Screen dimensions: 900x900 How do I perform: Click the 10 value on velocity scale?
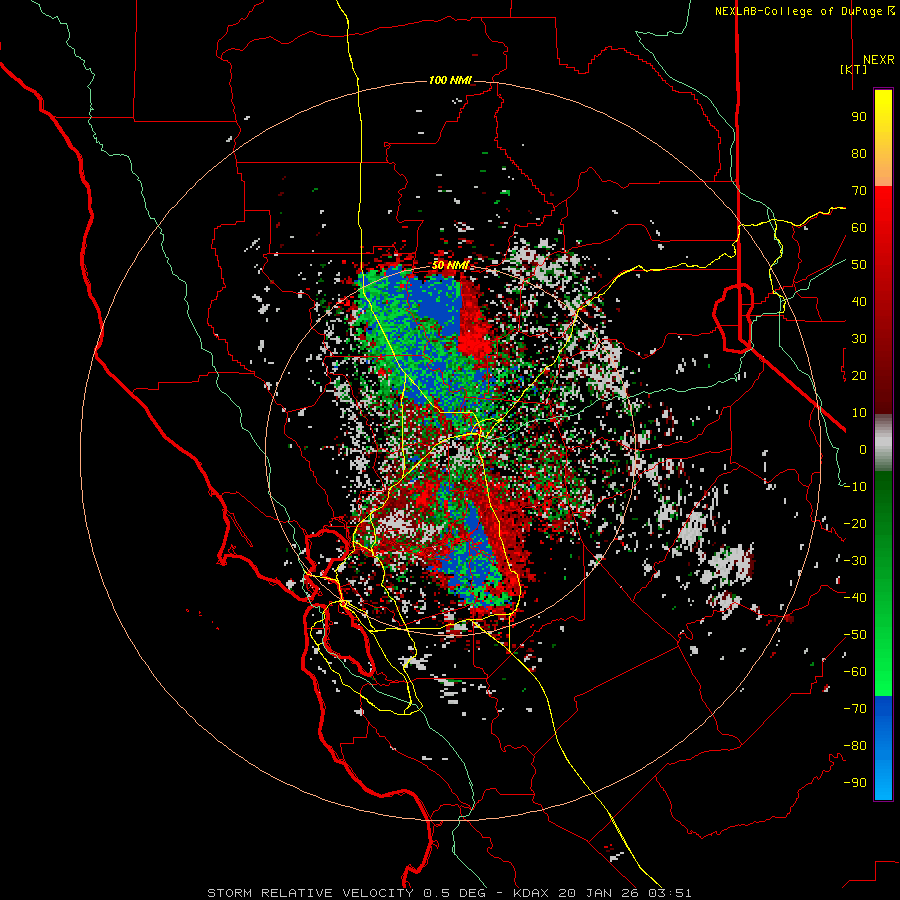click(859, 413)
